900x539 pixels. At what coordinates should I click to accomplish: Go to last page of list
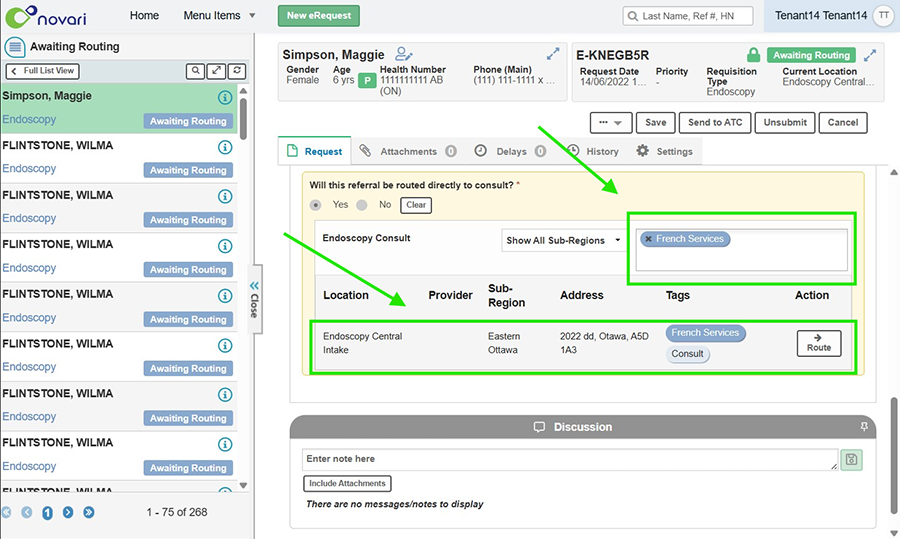click(88, 512)
